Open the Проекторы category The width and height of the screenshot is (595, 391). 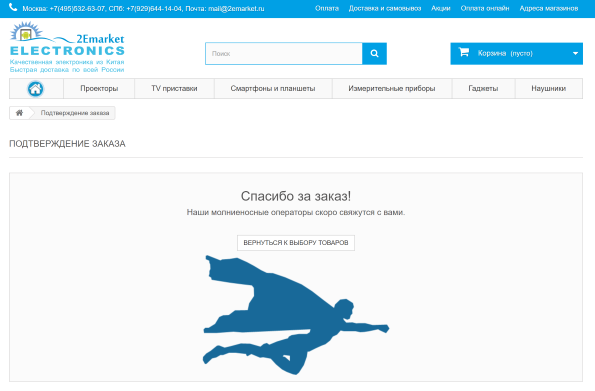pos(99,88)
